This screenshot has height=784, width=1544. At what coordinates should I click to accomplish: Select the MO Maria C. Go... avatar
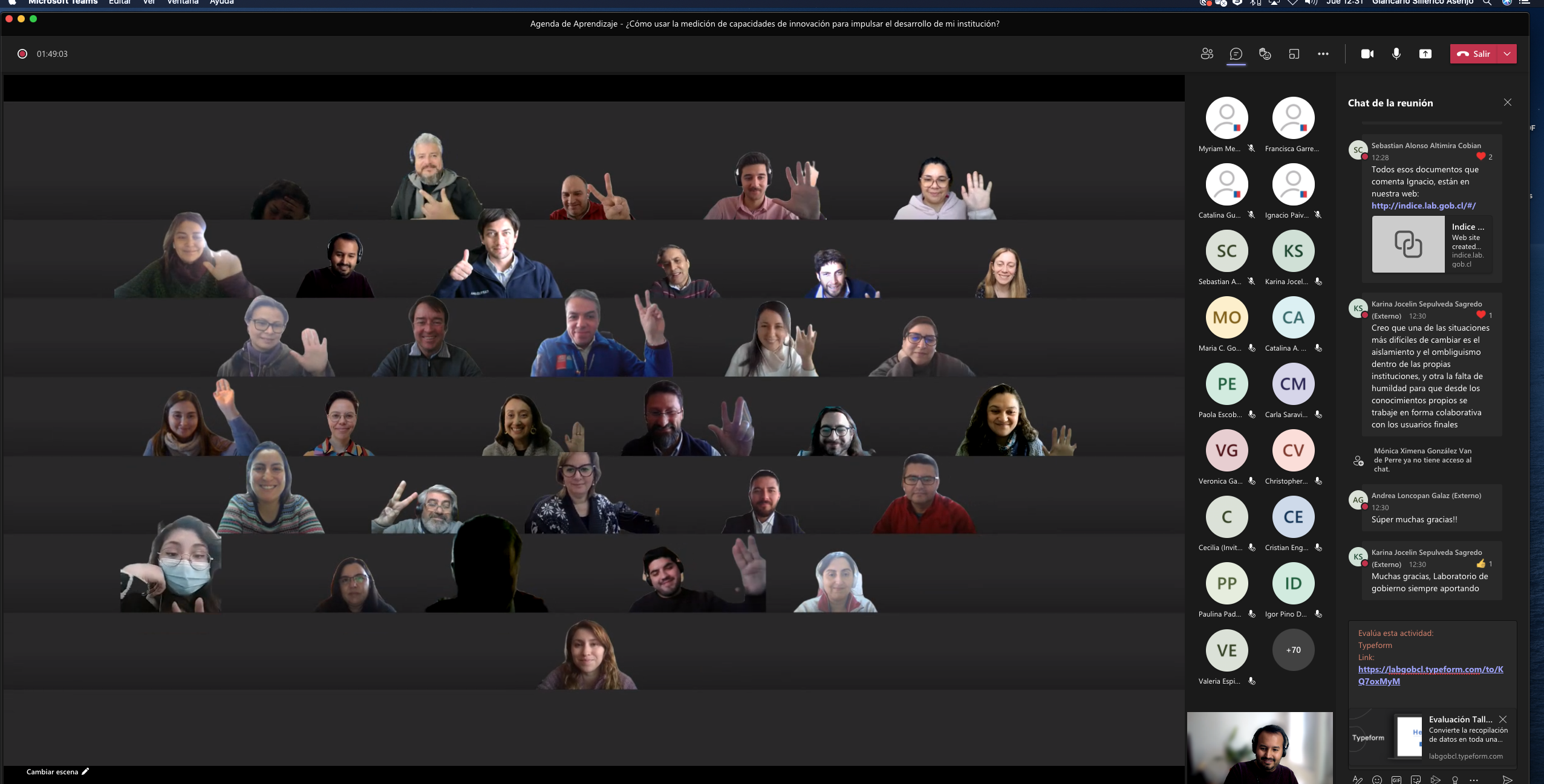point(1226,317)
